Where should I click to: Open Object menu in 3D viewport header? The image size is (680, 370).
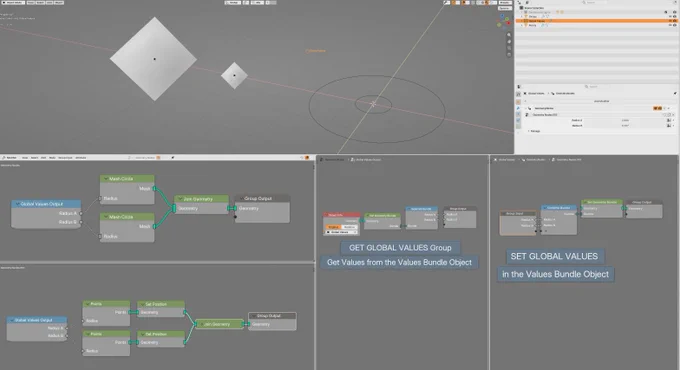(x=59, y=3)
